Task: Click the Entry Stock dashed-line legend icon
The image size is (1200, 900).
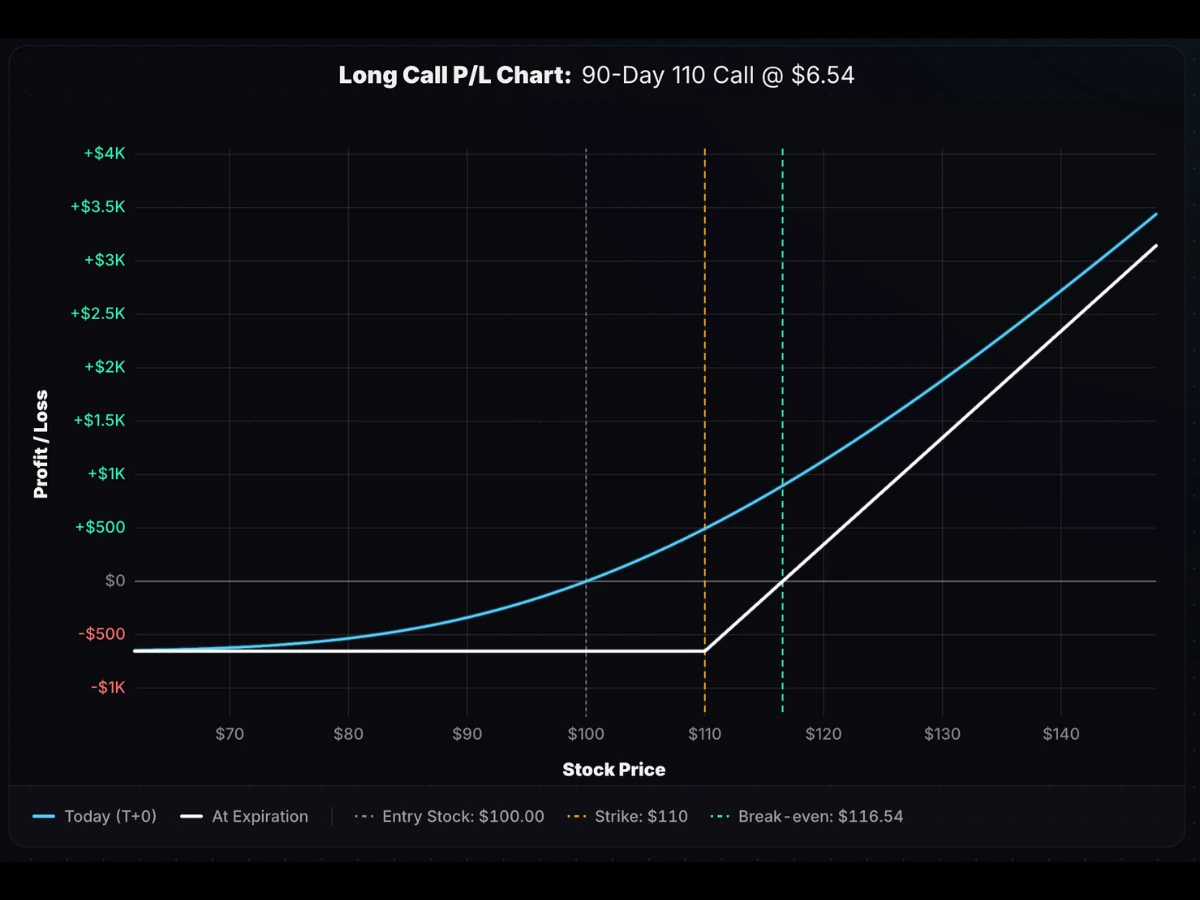Action: [x=367, y=816]
